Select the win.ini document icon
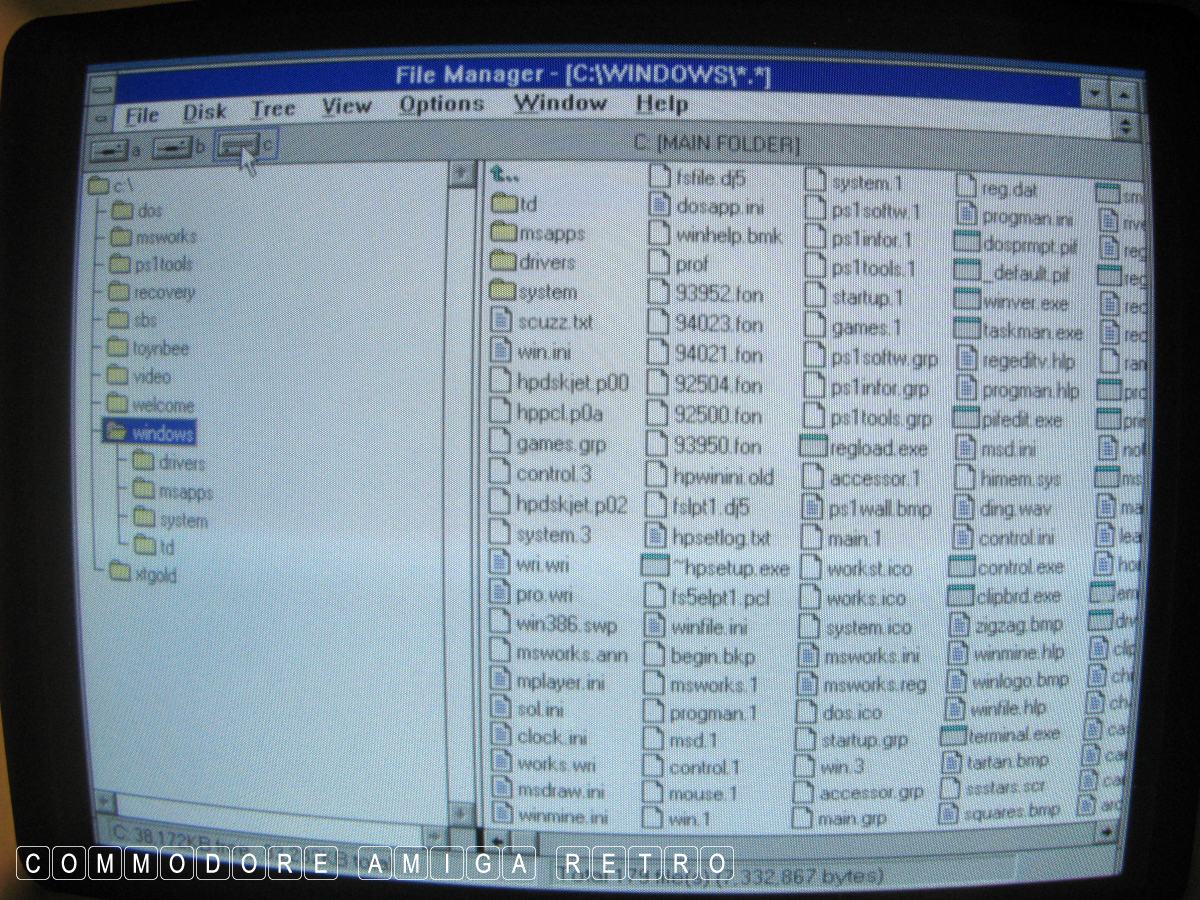1200x900 pixels. tap(502, 350)
